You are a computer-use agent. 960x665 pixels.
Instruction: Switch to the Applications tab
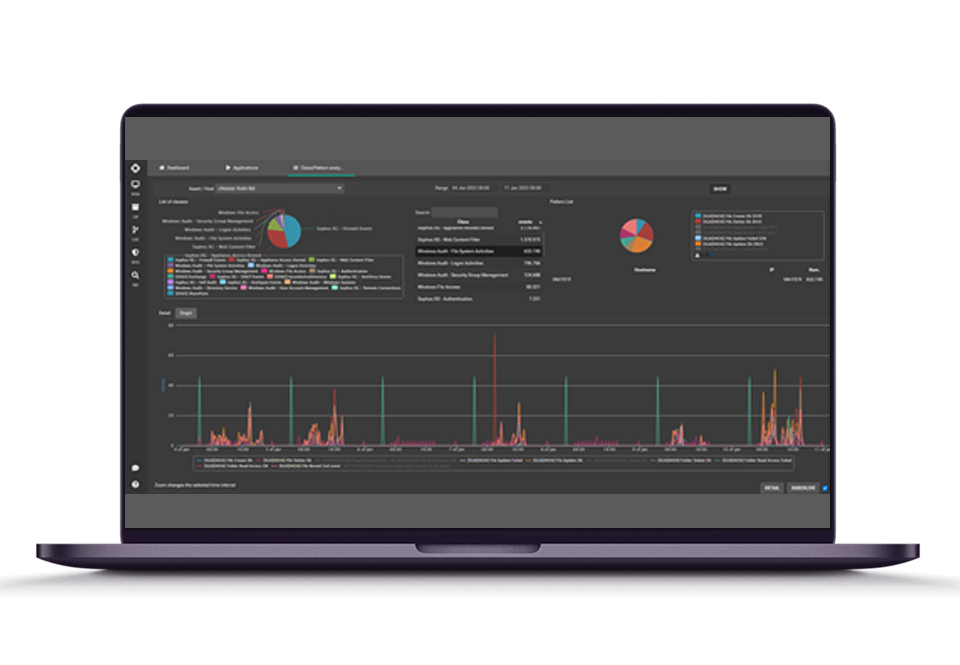pyautogui.click(x=242, y=168)
